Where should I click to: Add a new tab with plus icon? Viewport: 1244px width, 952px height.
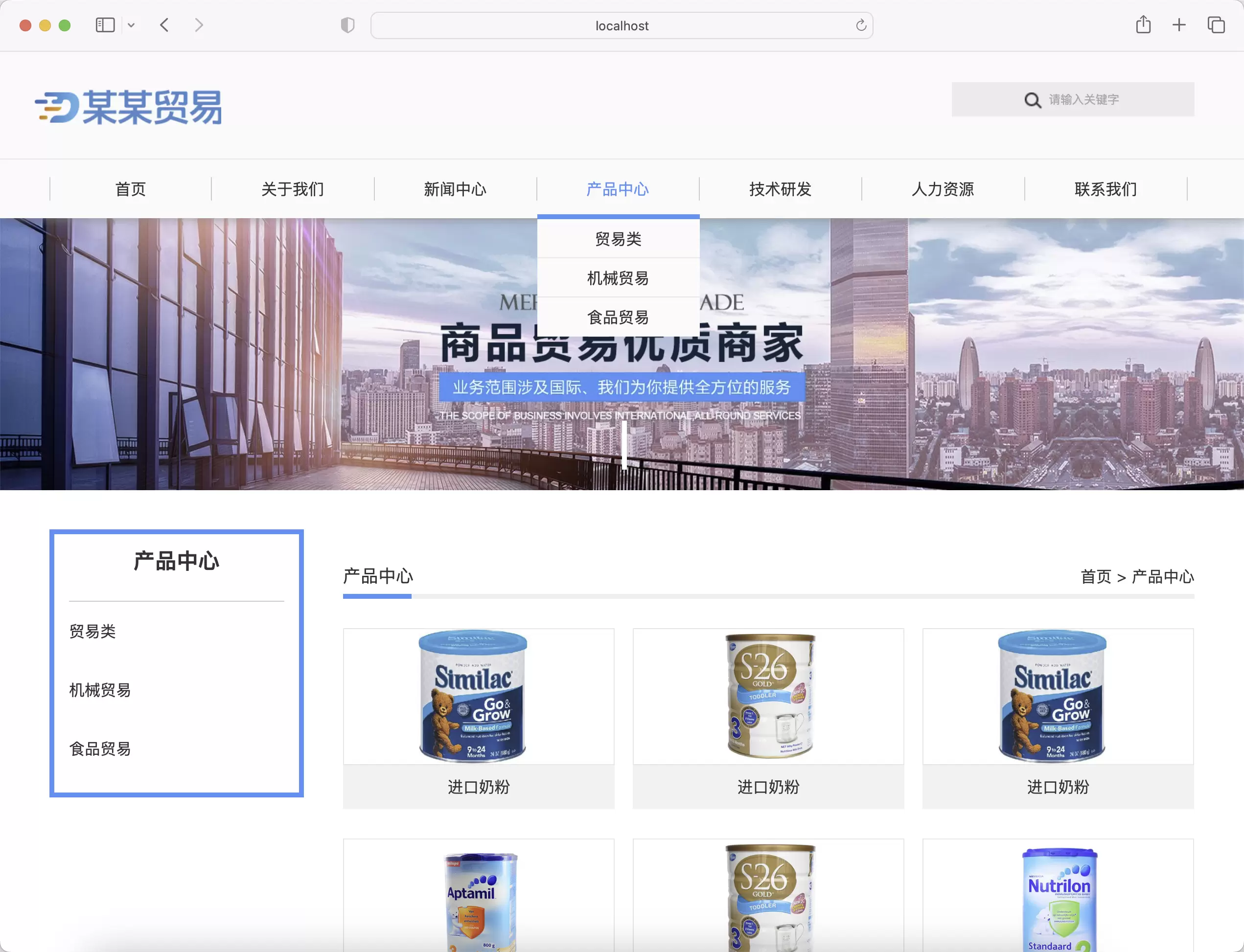click(x=1179, y=25)
